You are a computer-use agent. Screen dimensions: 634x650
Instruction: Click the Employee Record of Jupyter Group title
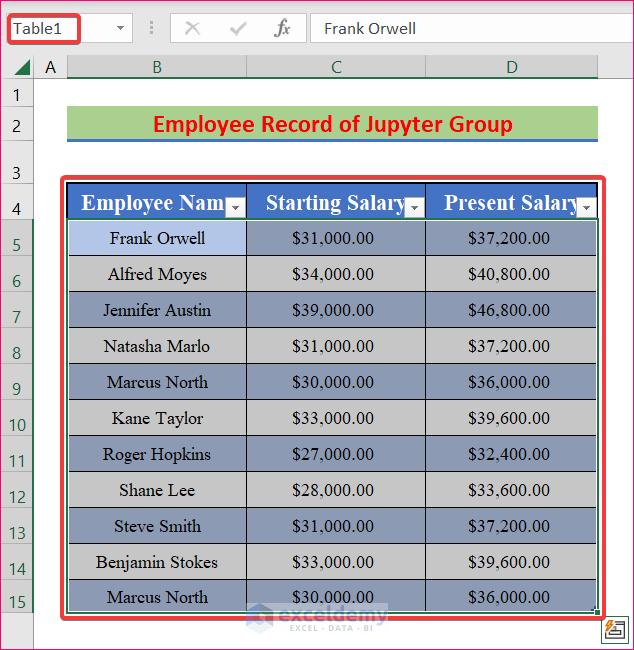(333, 124)
